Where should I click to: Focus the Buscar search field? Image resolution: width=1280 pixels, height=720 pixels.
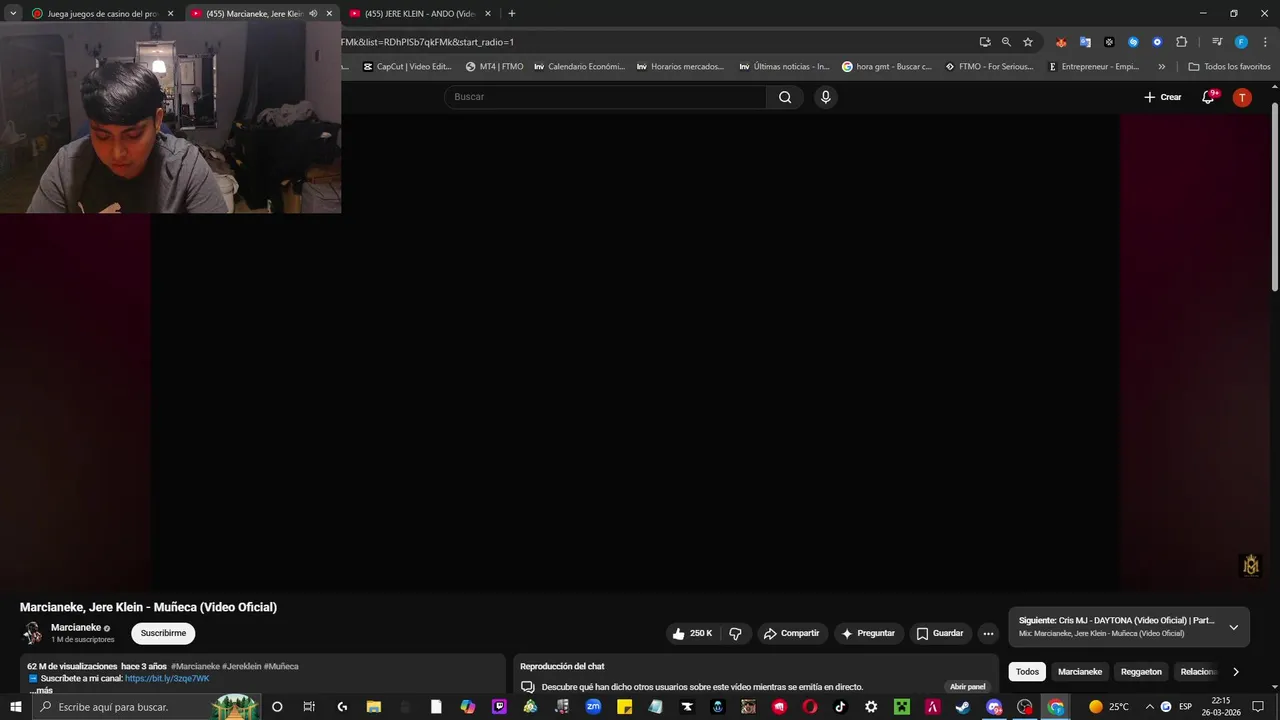[x=605, y=97]
